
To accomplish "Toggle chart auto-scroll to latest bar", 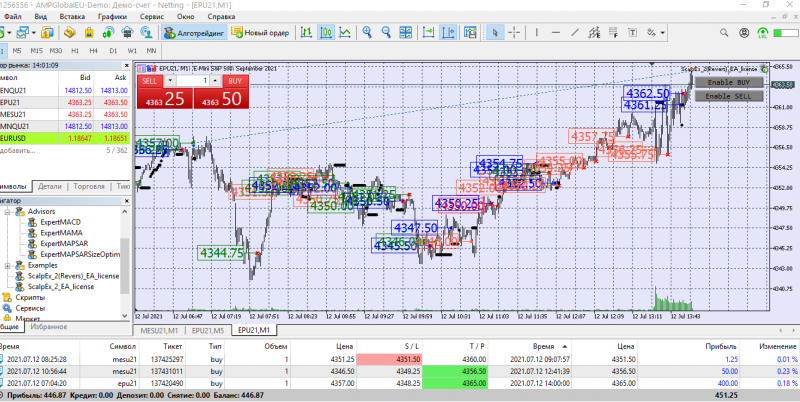I will [x=429, y=33].
